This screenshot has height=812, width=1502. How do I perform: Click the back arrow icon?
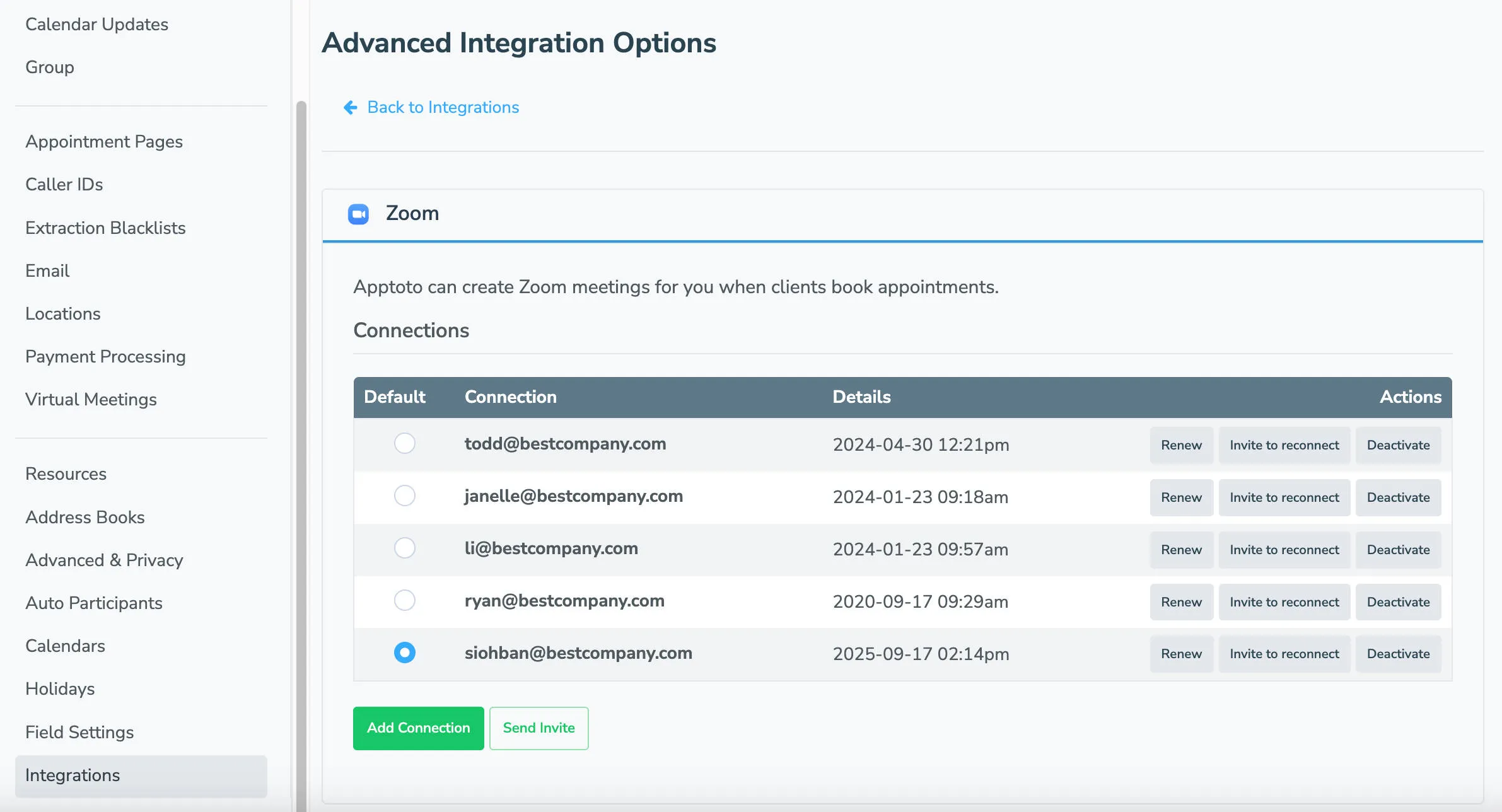[x=351, y=107]
